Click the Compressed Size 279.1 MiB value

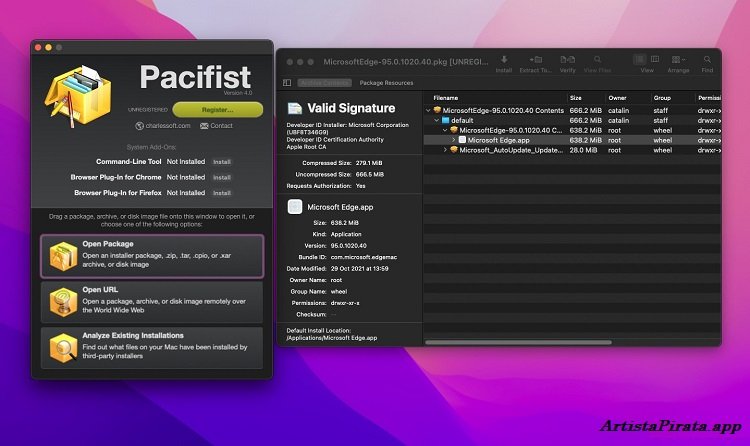tap(369, 163)
